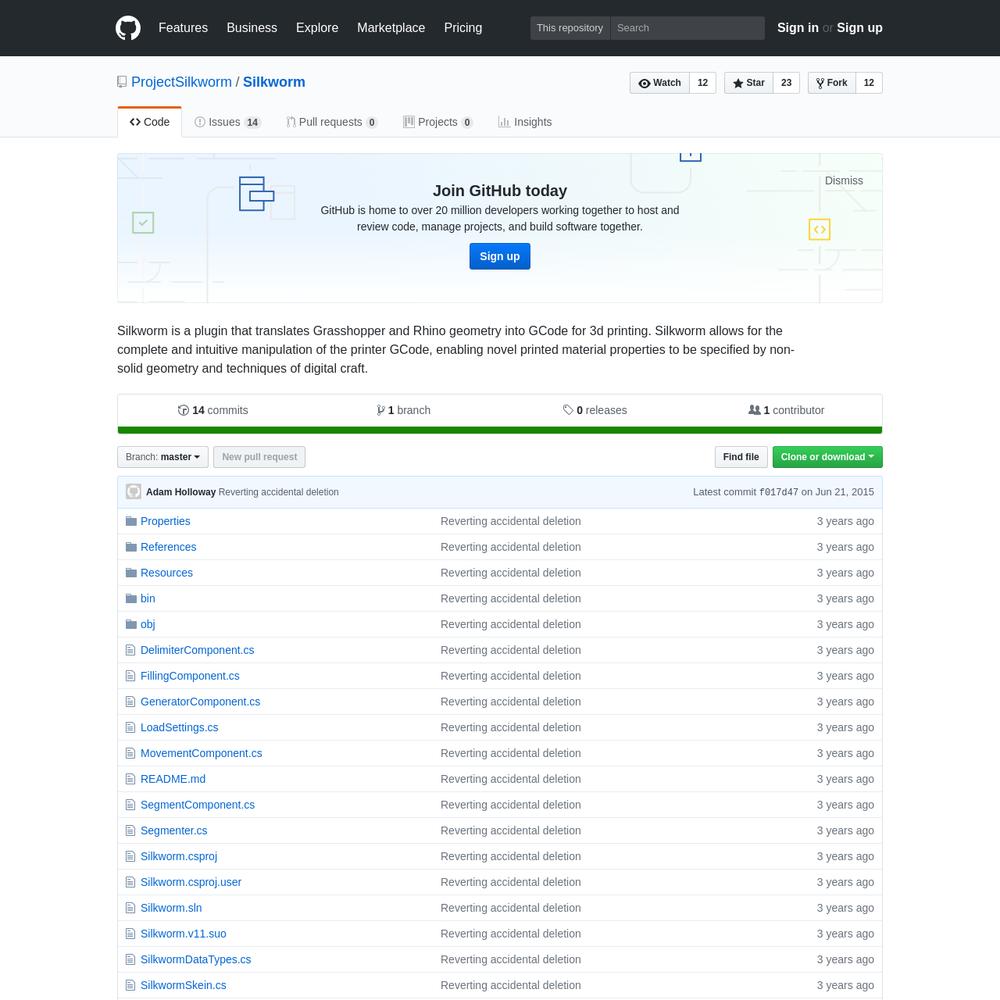Open Silkworm.v11.suo file
The height and width of the screenshot is (1000, 1000).
click(183, 934)
